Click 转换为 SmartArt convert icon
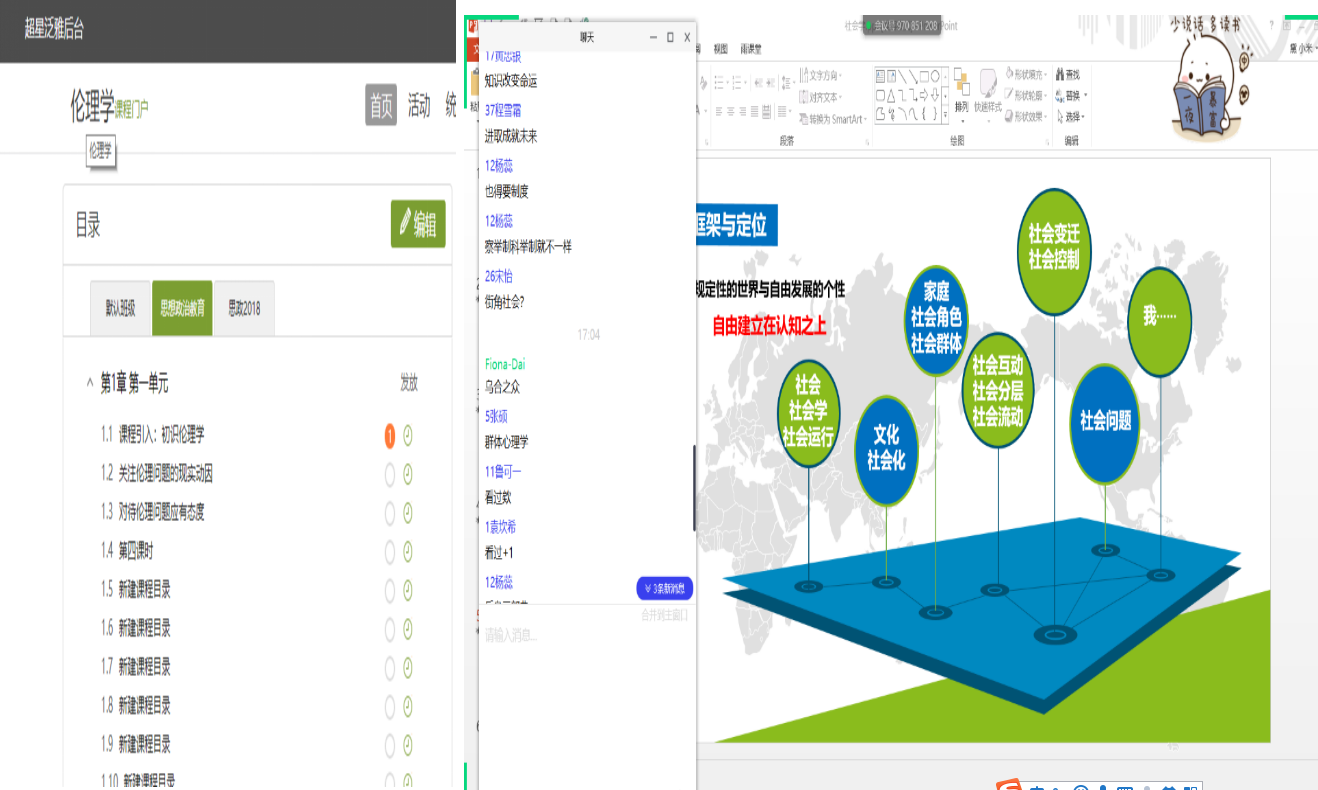1318x790 pixels. tap(803, 119)
